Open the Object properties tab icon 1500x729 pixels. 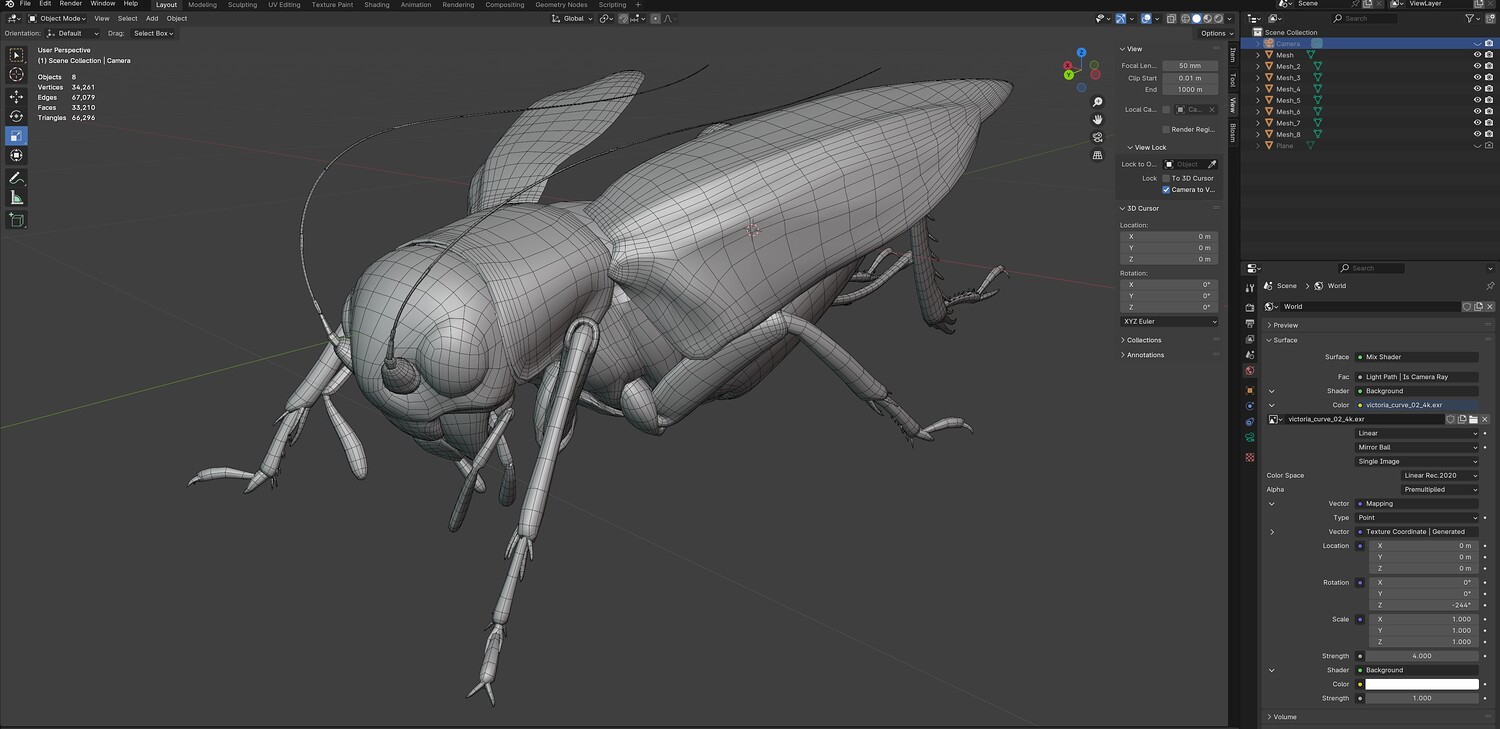[x=1249, y=390]
